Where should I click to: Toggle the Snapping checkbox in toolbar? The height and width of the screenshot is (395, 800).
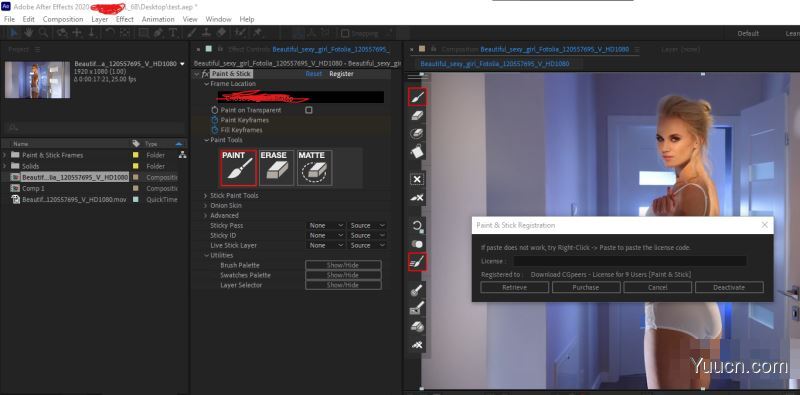[345, 33]
